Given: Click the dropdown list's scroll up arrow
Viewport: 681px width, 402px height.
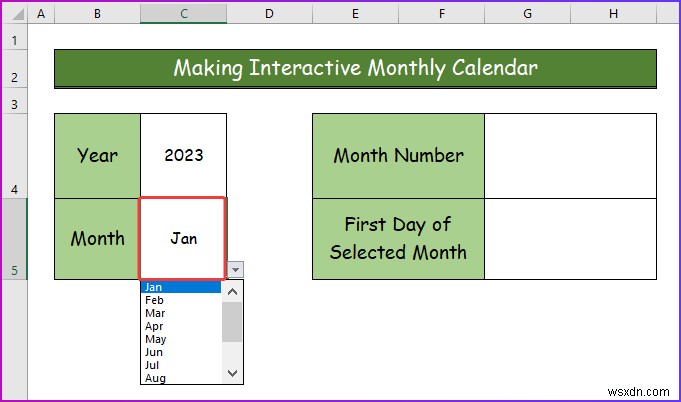Looking at the screenshot, I should (232, 292).
